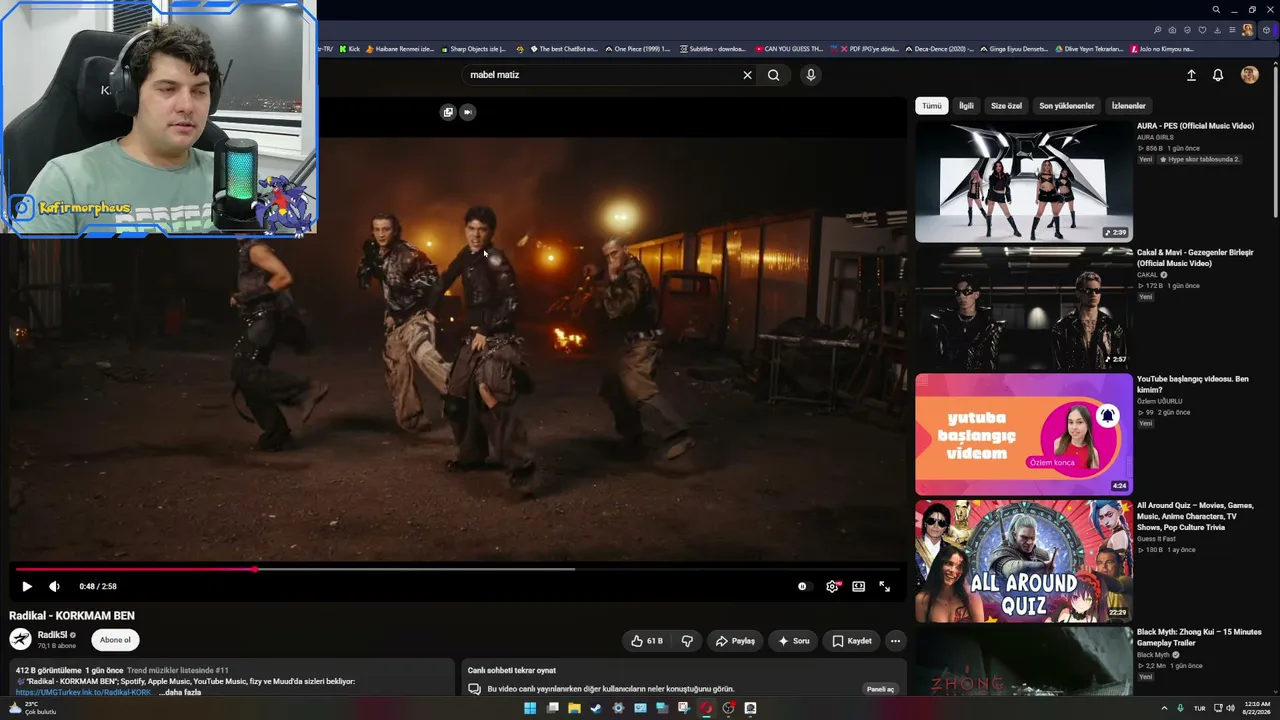
Task: Click the browser title bar search icon
Action: click(1216, 10)
